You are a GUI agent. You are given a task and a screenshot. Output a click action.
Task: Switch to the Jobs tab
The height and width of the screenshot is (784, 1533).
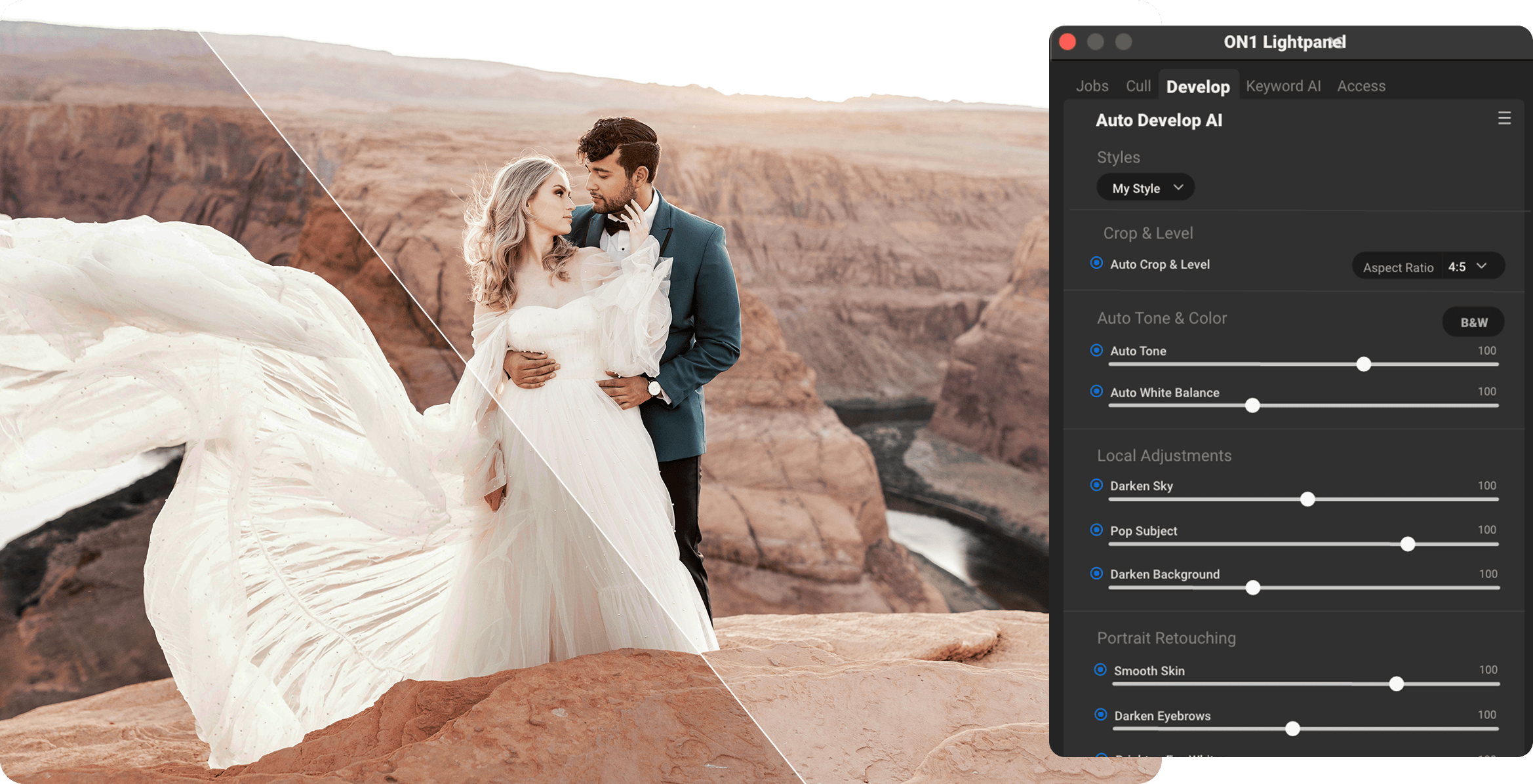tap(1092, 86)
